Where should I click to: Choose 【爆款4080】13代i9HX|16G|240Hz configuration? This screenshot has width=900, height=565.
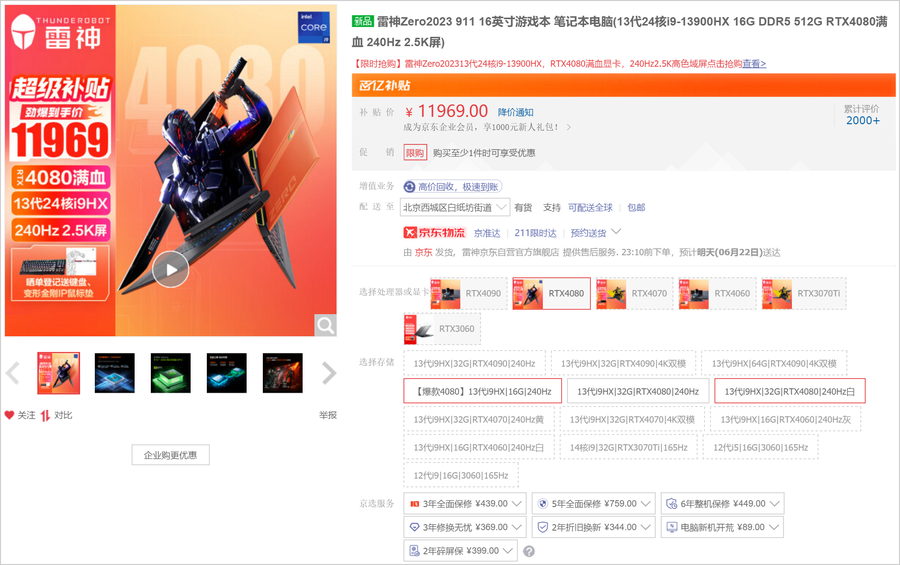(482, 392)
